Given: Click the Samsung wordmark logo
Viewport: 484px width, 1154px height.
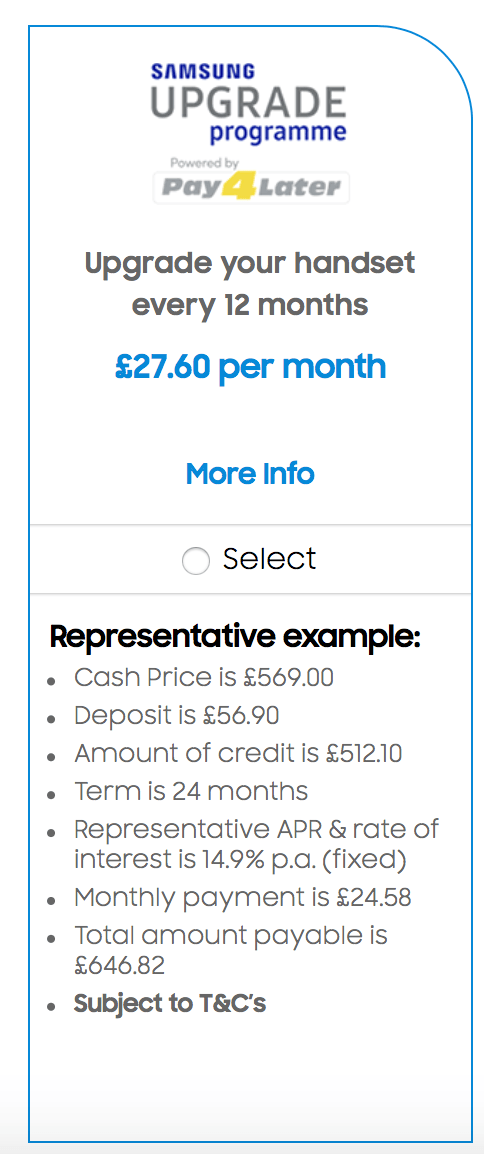Looking at the screenshot, I should (x=203, y=72).
